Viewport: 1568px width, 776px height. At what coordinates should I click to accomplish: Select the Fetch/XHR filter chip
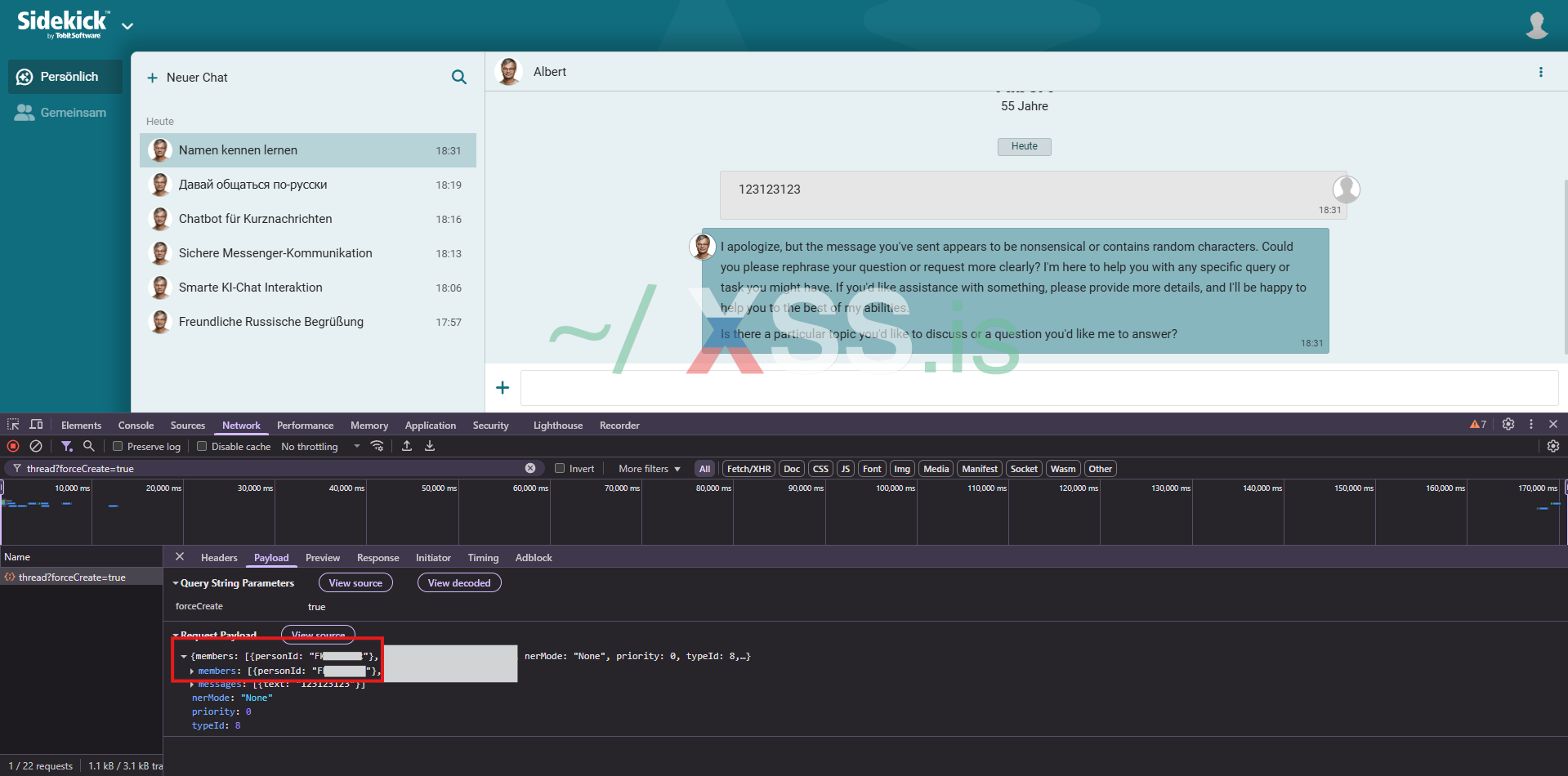coord(748,469)
